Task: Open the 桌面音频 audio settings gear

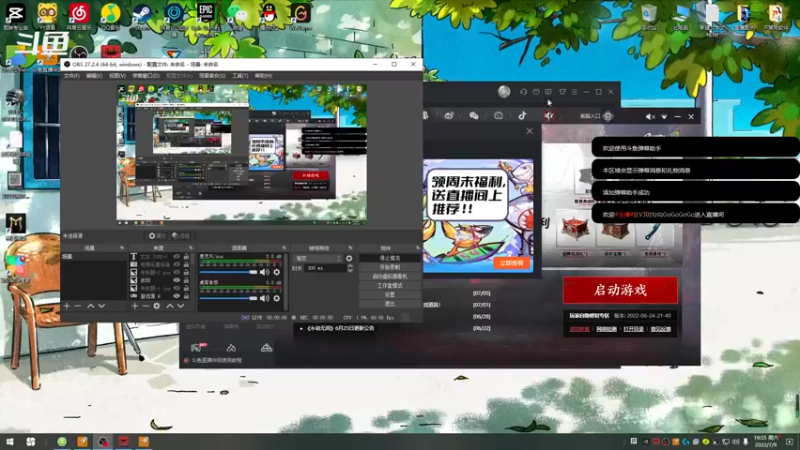Action: pos(277,298)
